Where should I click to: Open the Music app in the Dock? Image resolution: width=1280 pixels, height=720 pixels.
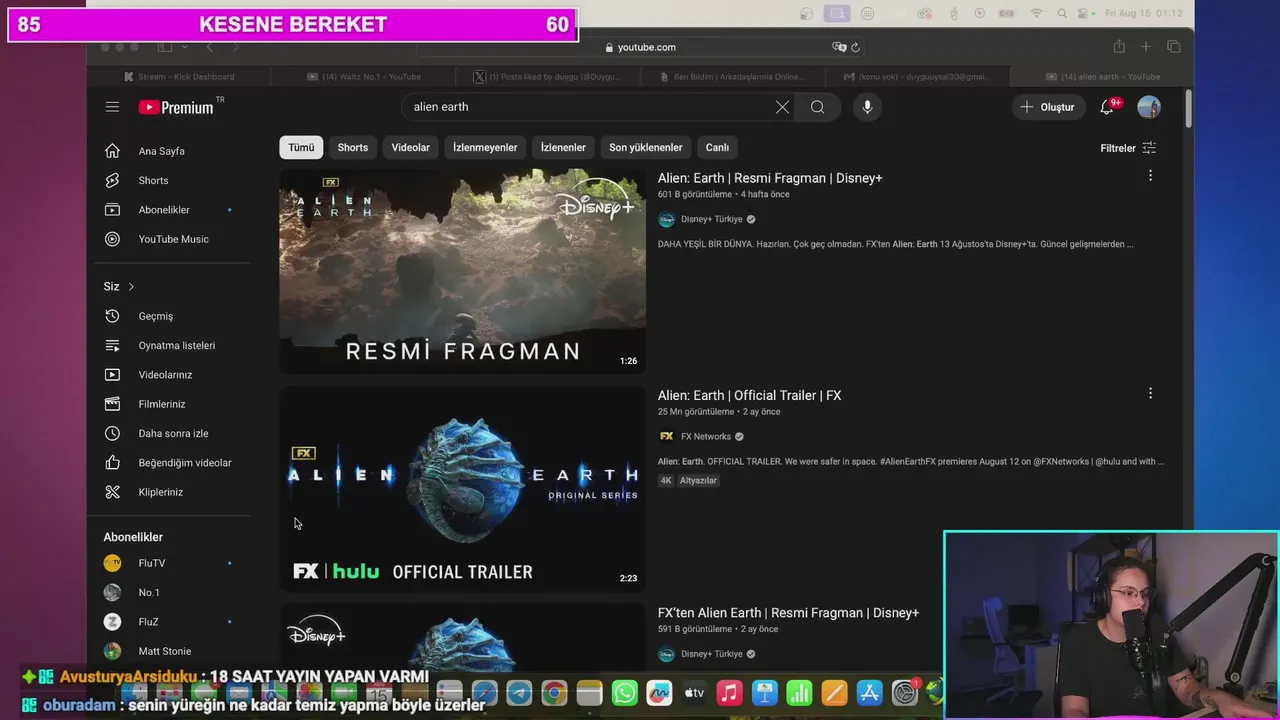point(729,693)
